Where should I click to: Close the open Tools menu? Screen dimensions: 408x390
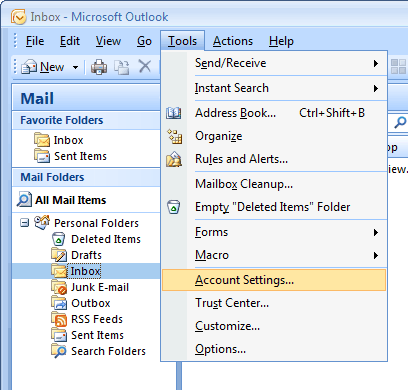click(182, 41)
